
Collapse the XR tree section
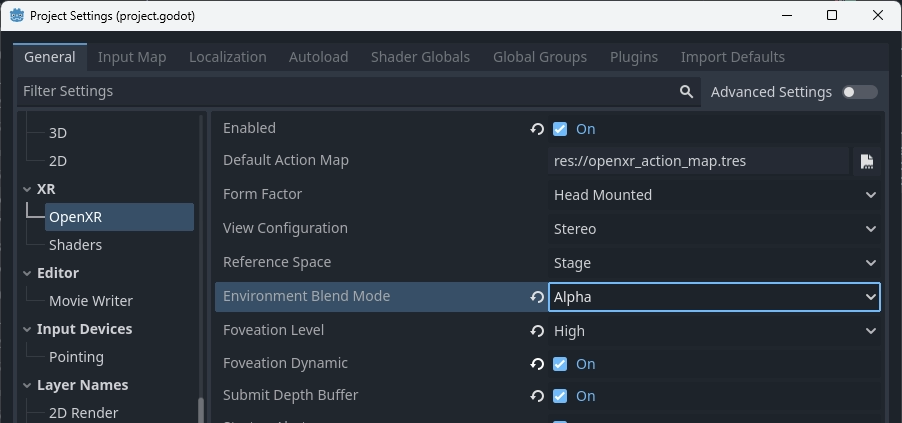point(28,189)
